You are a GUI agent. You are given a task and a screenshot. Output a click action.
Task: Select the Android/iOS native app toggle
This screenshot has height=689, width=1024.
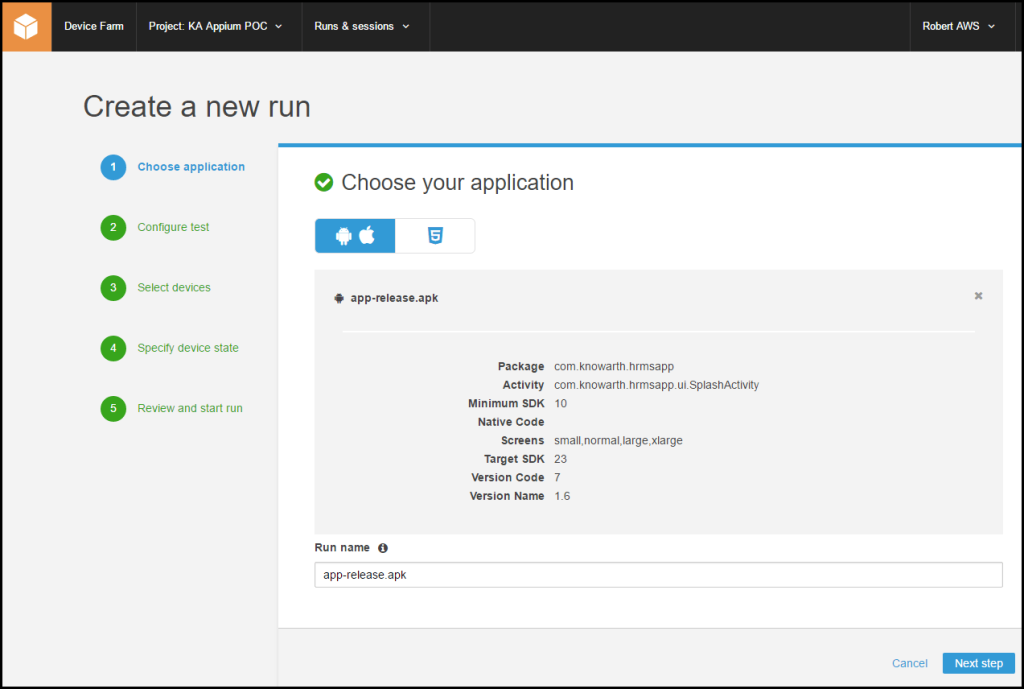click(355, 236)
